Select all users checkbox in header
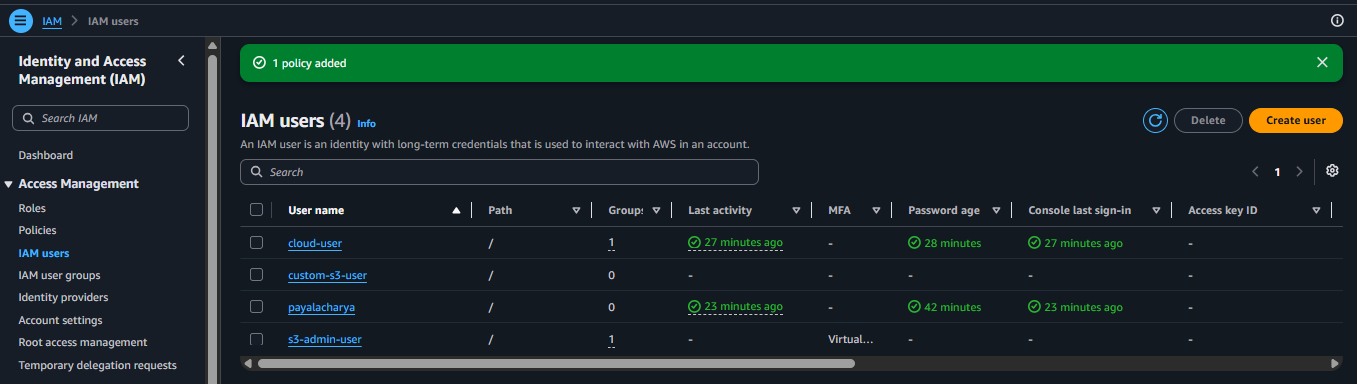Viewport: 1357px width, 384px height. [x=256, y=210]
